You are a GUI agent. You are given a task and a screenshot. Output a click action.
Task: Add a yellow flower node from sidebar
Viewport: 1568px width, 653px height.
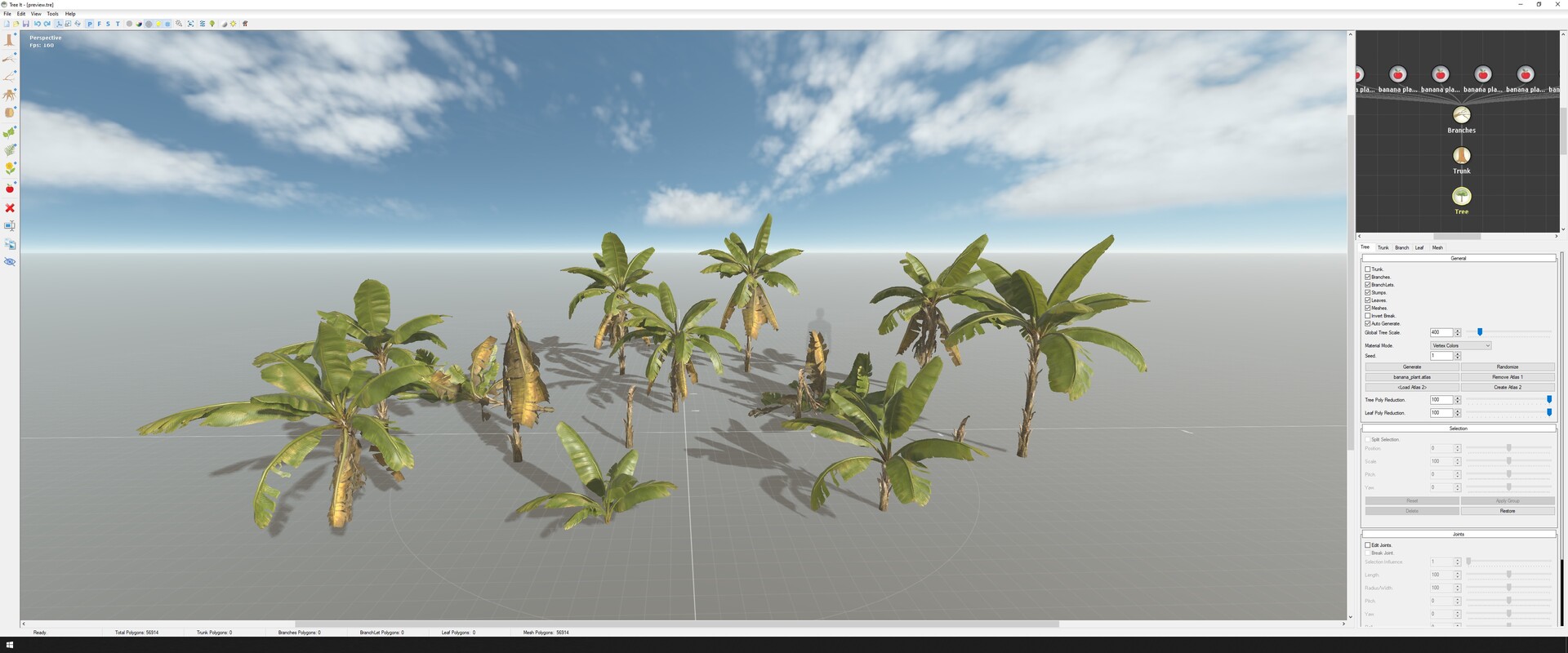[x=10, y=168]
